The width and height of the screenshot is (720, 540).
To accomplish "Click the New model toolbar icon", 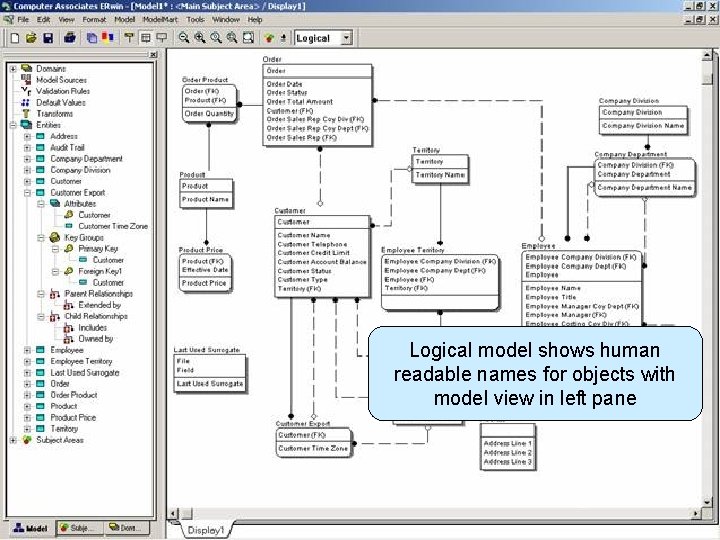I will (15, 38).
